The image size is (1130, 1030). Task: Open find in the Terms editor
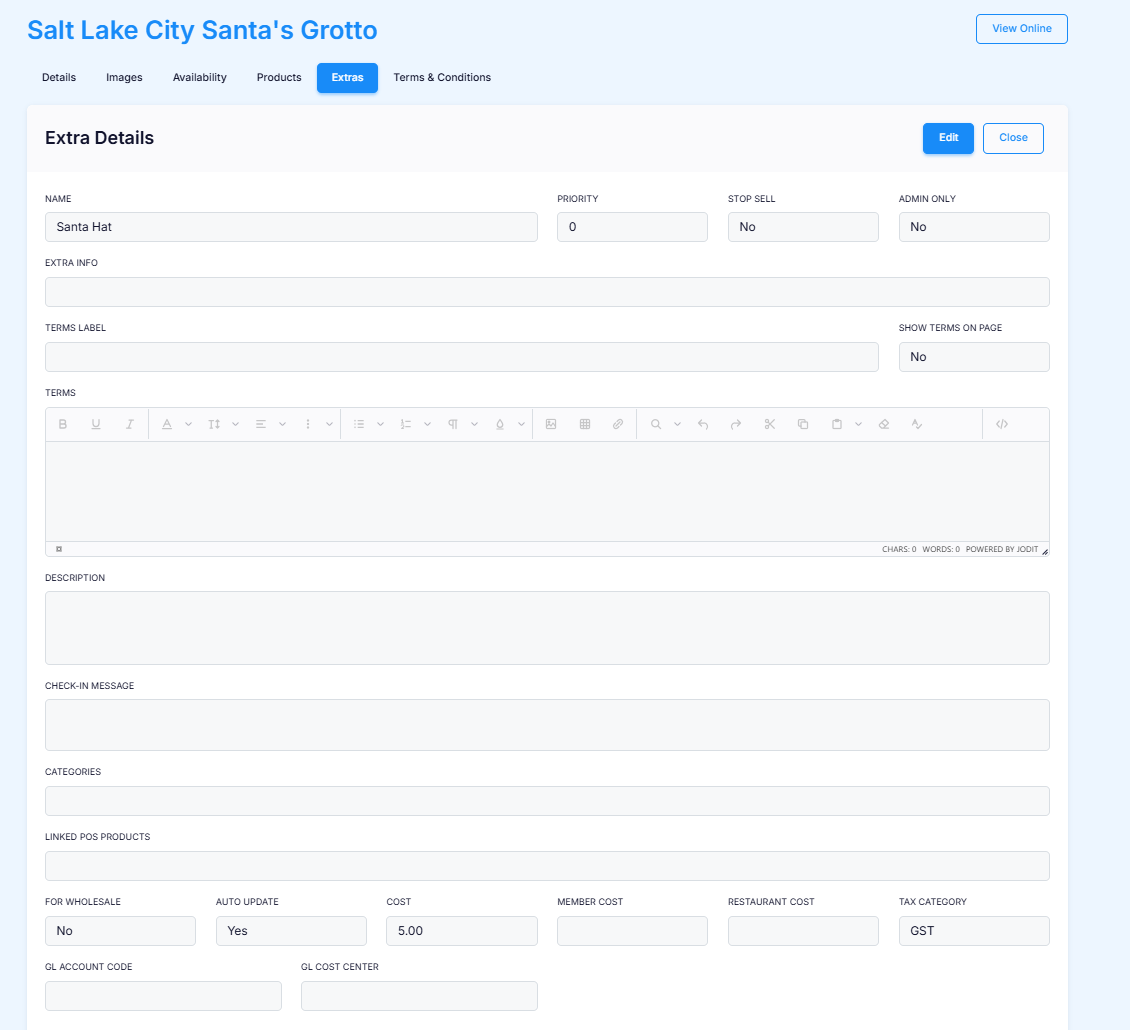pos(656,425)
